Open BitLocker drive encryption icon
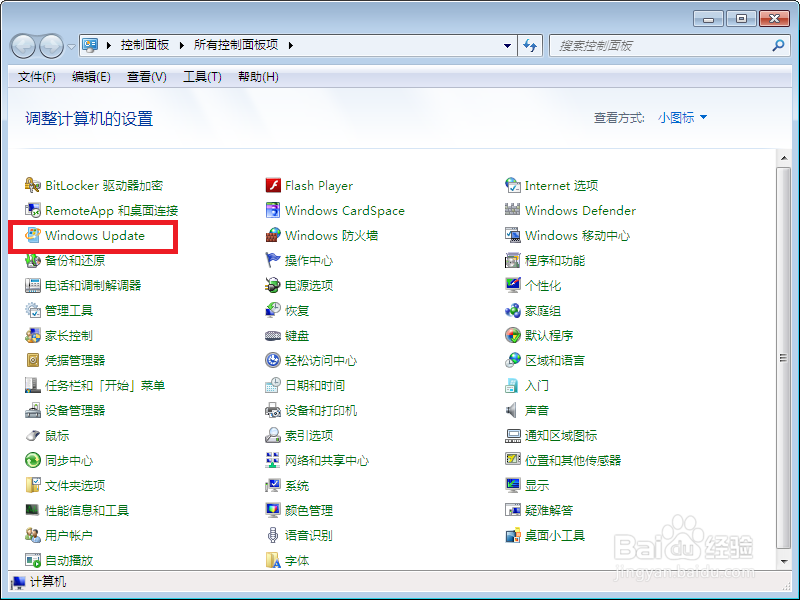Image resolution: width=800 pixels, height=600 pixels. 33,185
